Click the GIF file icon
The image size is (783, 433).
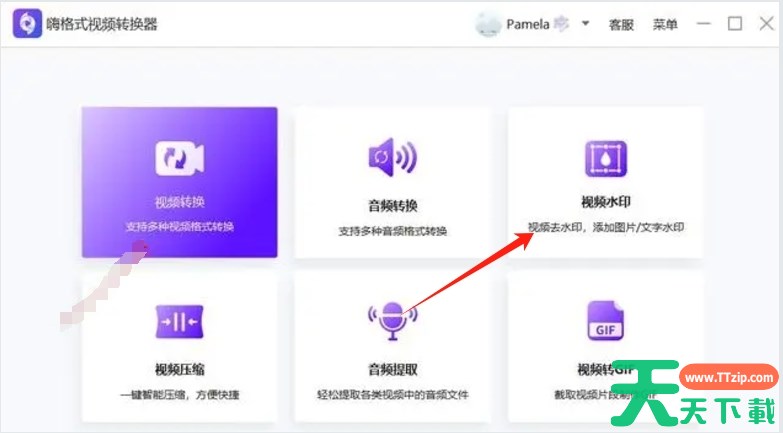(x=605, y=322)
